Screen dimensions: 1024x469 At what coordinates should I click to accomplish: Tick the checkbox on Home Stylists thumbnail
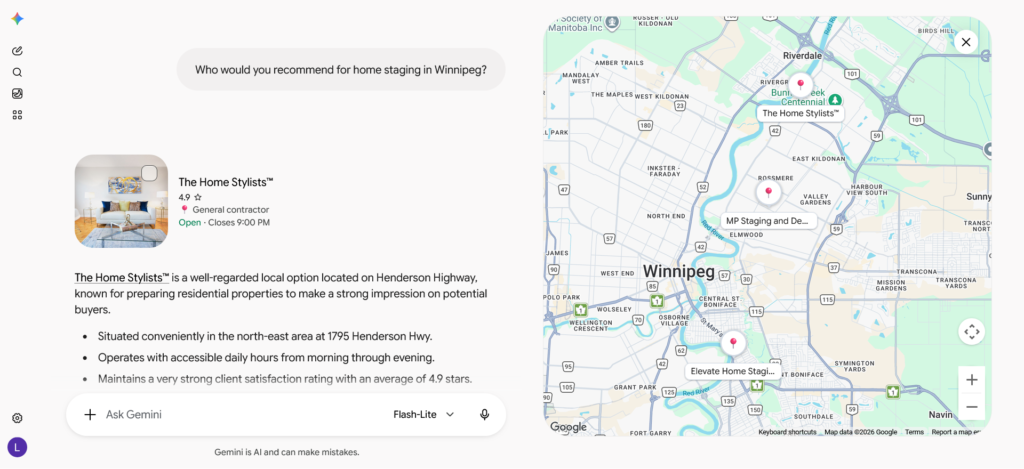tap(149, 173)
